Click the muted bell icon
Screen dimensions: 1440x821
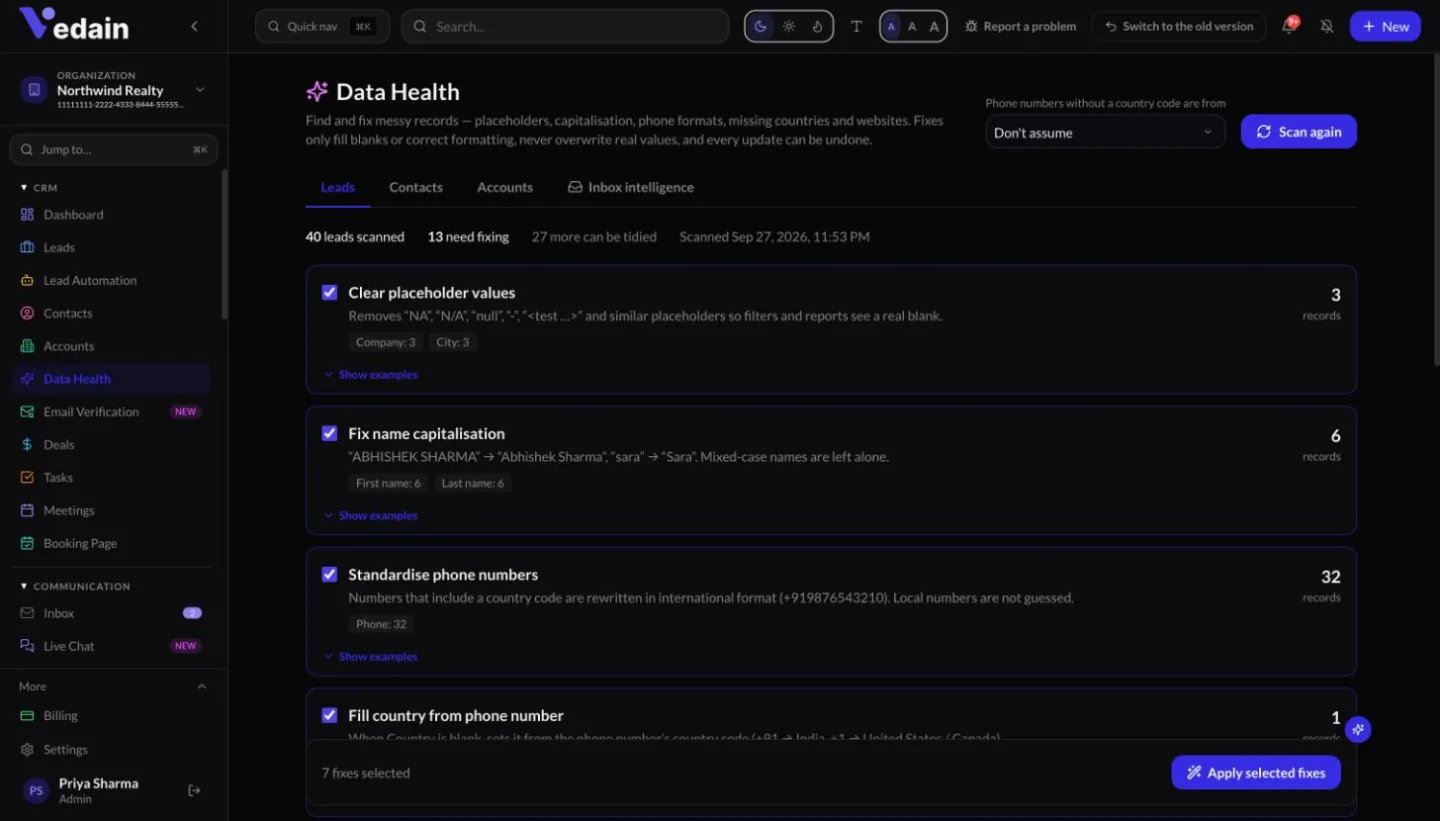[1327, 26]
